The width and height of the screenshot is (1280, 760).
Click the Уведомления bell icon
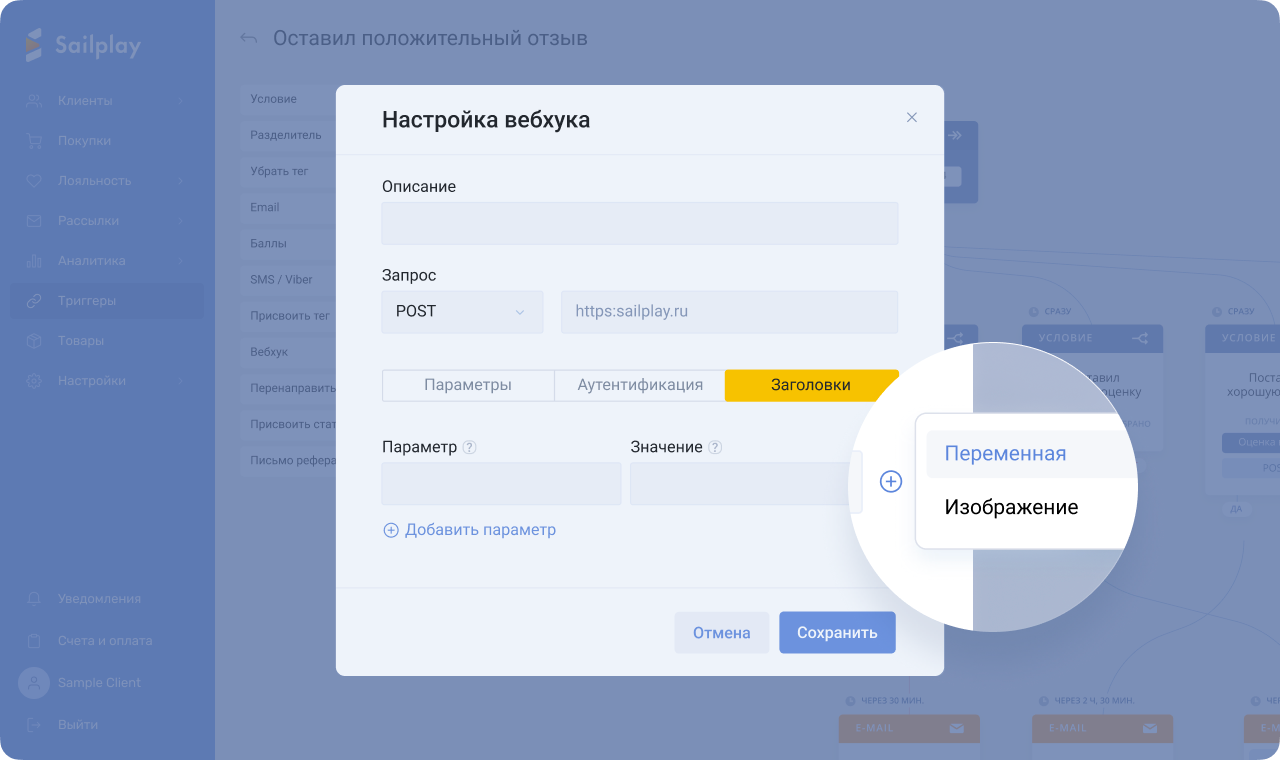34,599
